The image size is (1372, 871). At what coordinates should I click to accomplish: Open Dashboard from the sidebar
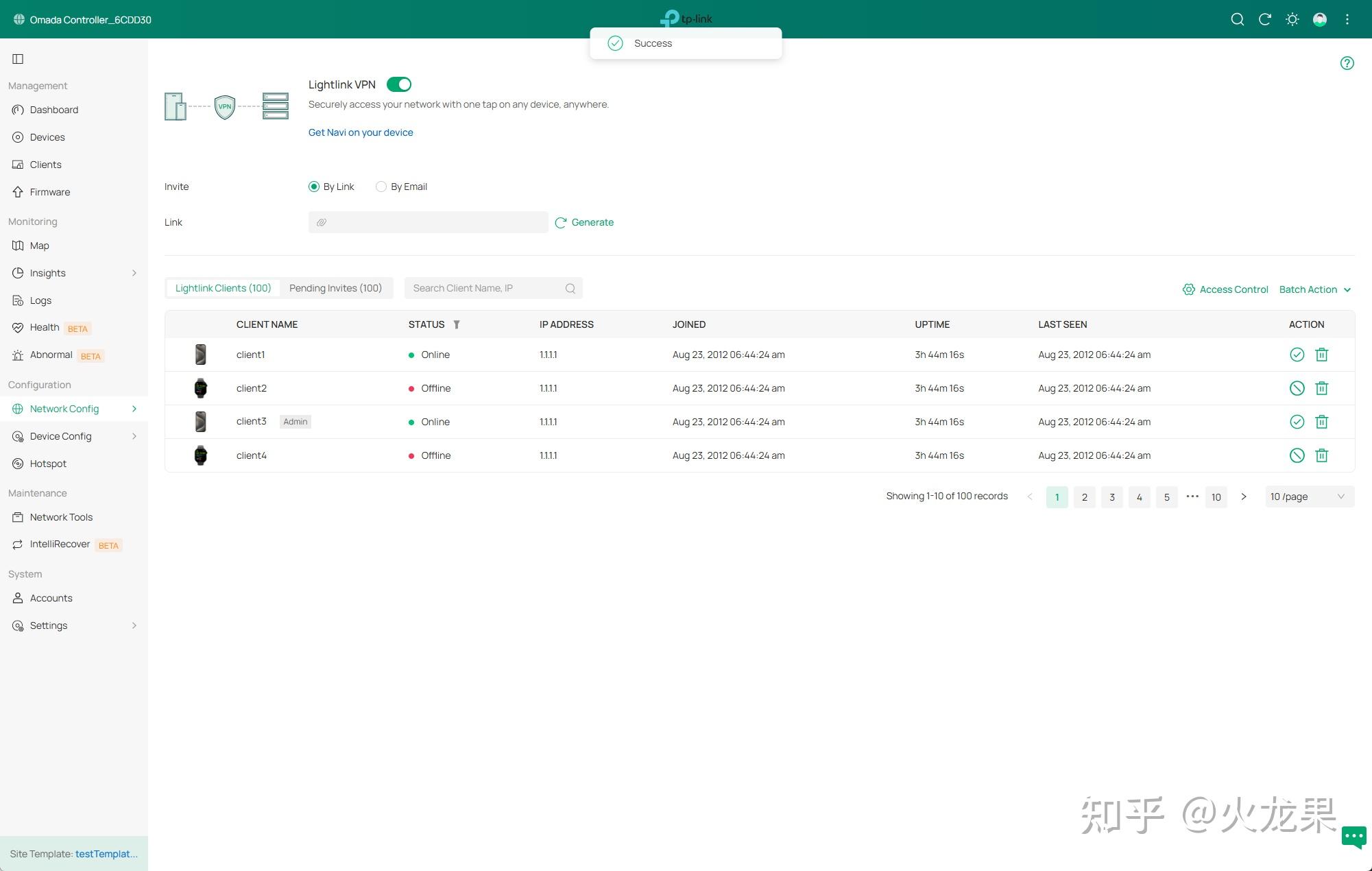pos(53,110)
